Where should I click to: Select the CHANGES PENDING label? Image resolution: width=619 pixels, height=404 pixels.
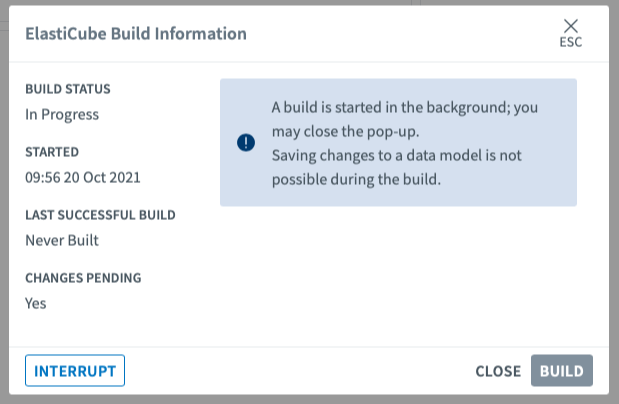pyautogui.click(x=83, y=278)
